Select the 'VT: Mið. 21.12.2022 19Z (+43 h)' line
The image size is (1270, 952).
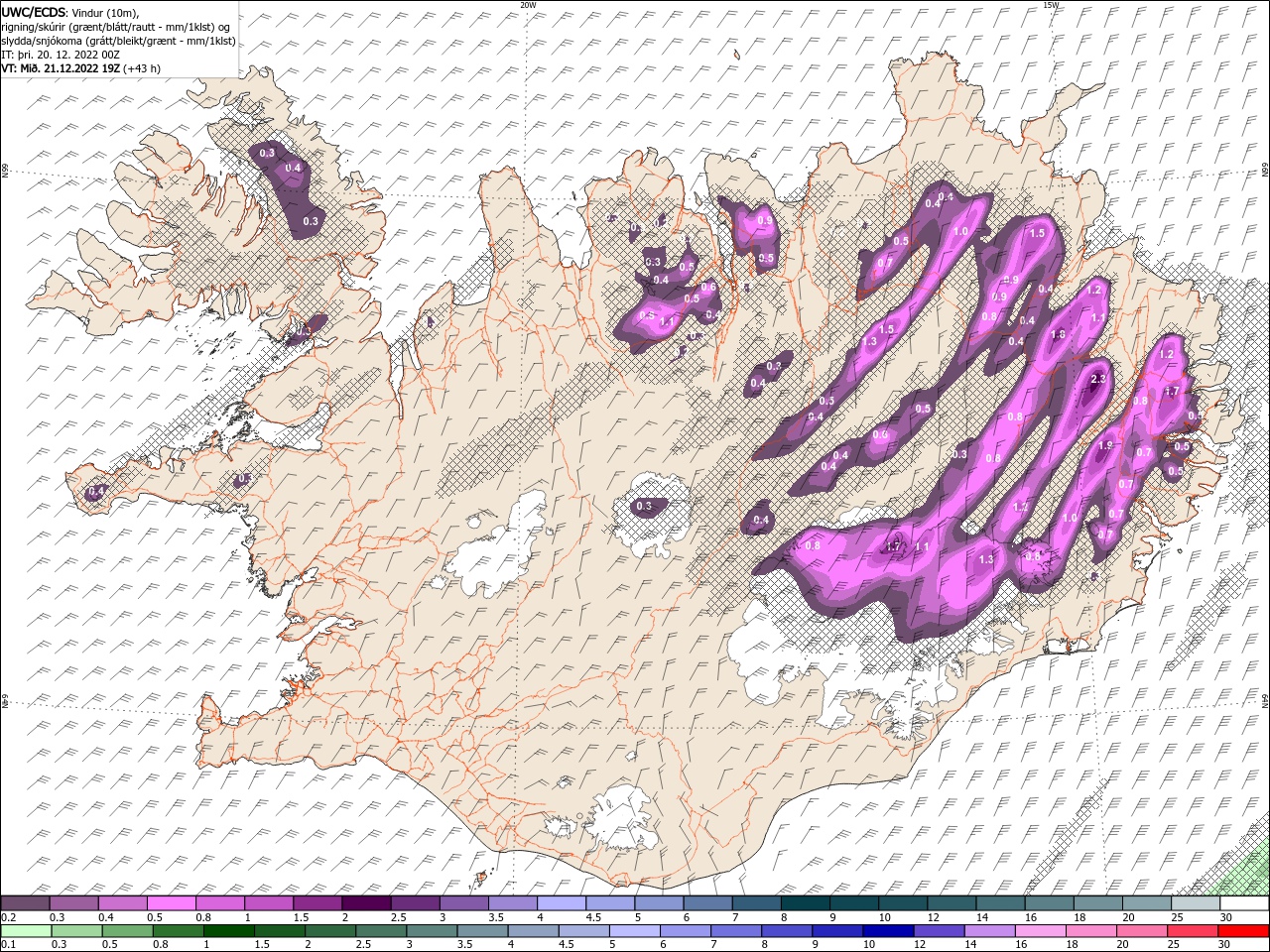pos(80,68)
